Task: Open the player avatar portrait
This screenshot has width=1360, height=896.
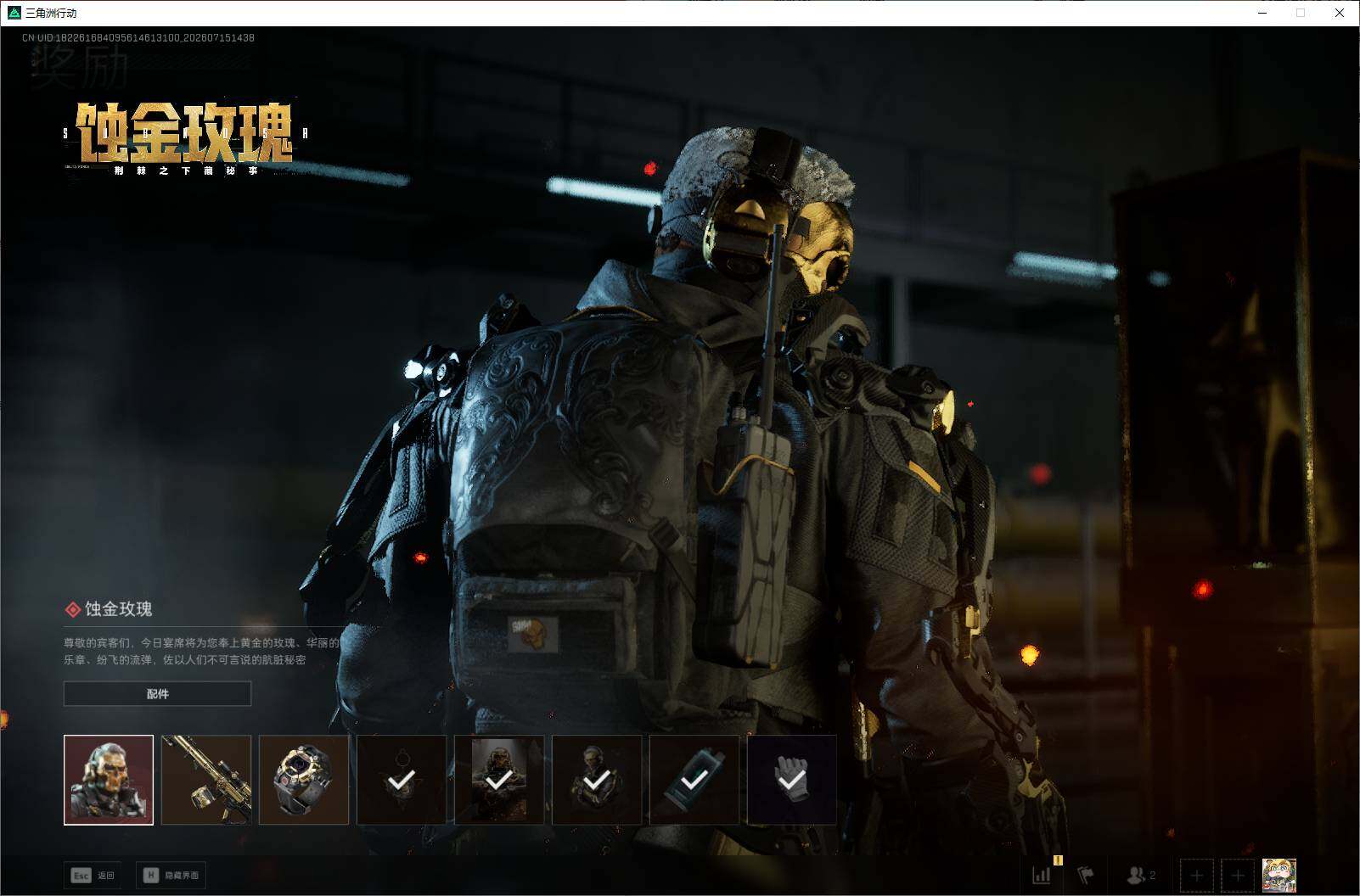Action: 1279,875
